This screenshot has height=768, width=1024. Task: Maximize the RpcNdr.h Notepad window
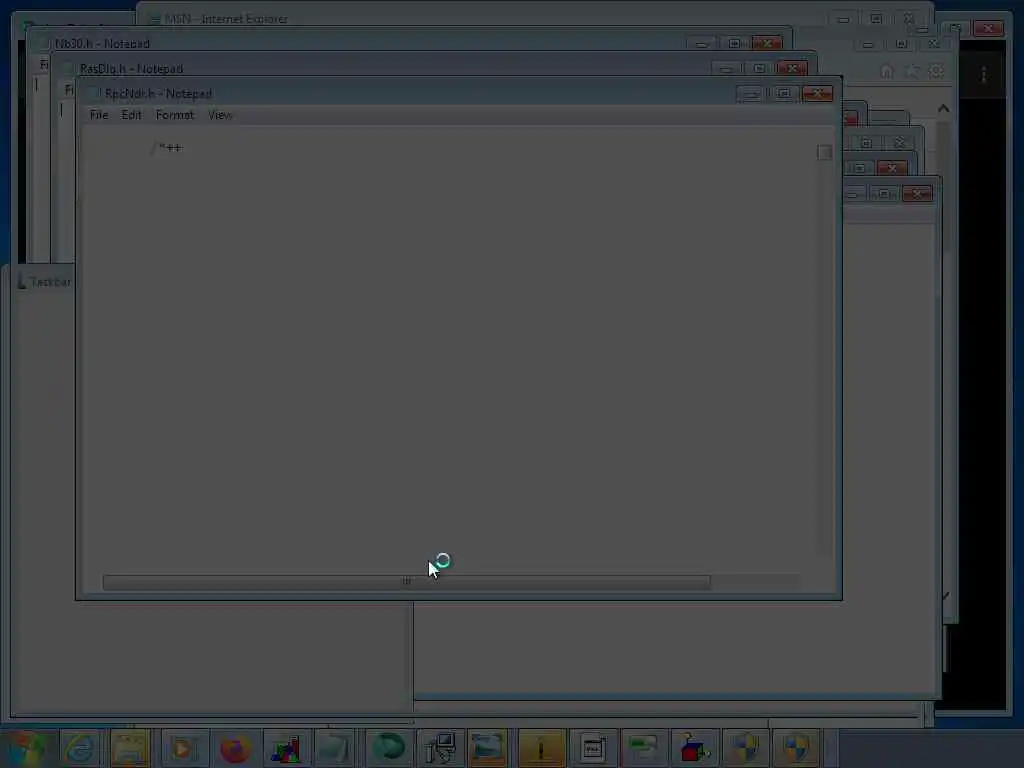(784, 94)
